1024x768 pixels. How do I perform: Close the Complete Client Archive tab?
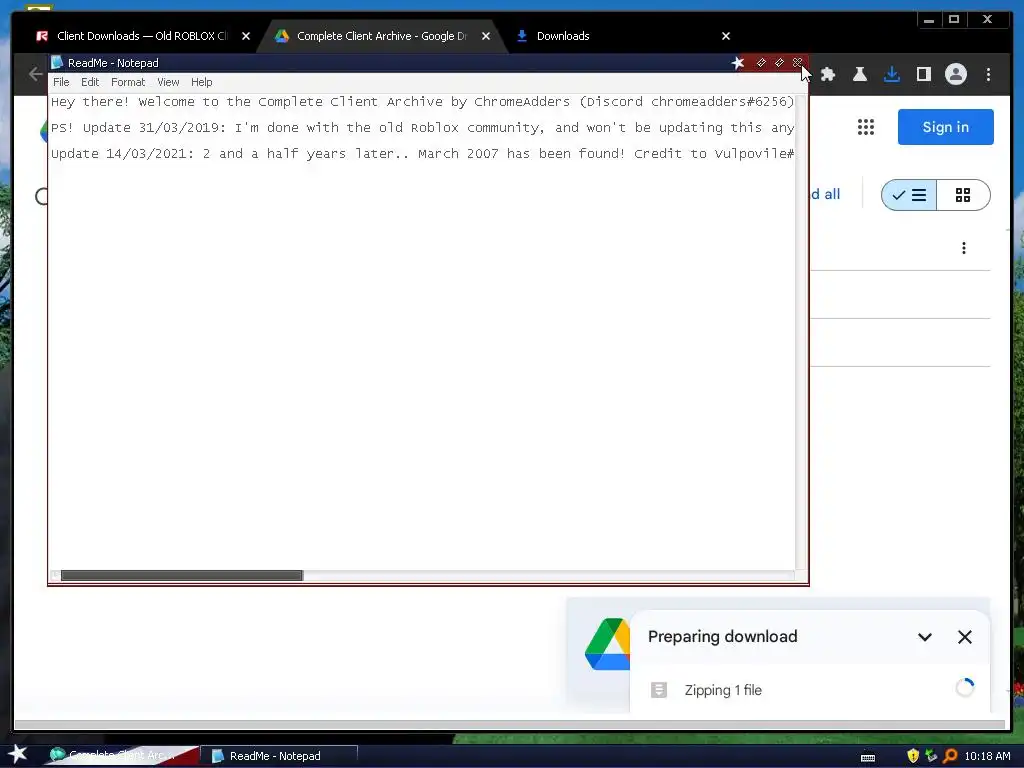[x=485, y=37]
